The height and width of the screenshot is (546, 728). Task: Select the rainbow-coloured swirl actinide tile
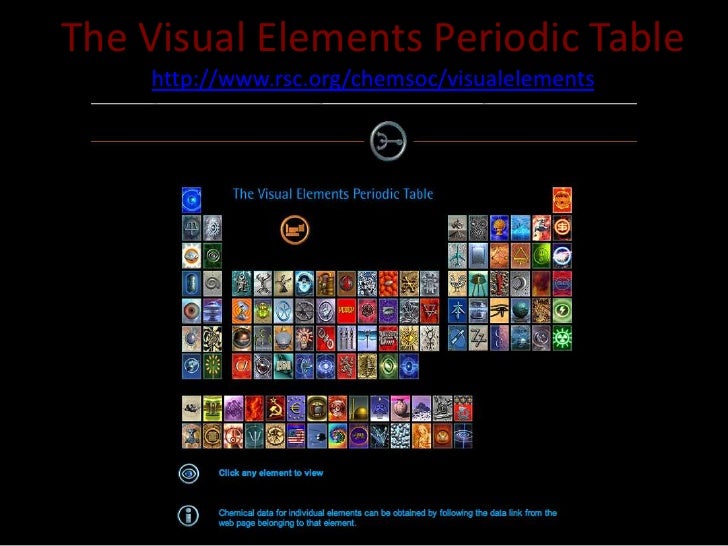pos(338,436)
